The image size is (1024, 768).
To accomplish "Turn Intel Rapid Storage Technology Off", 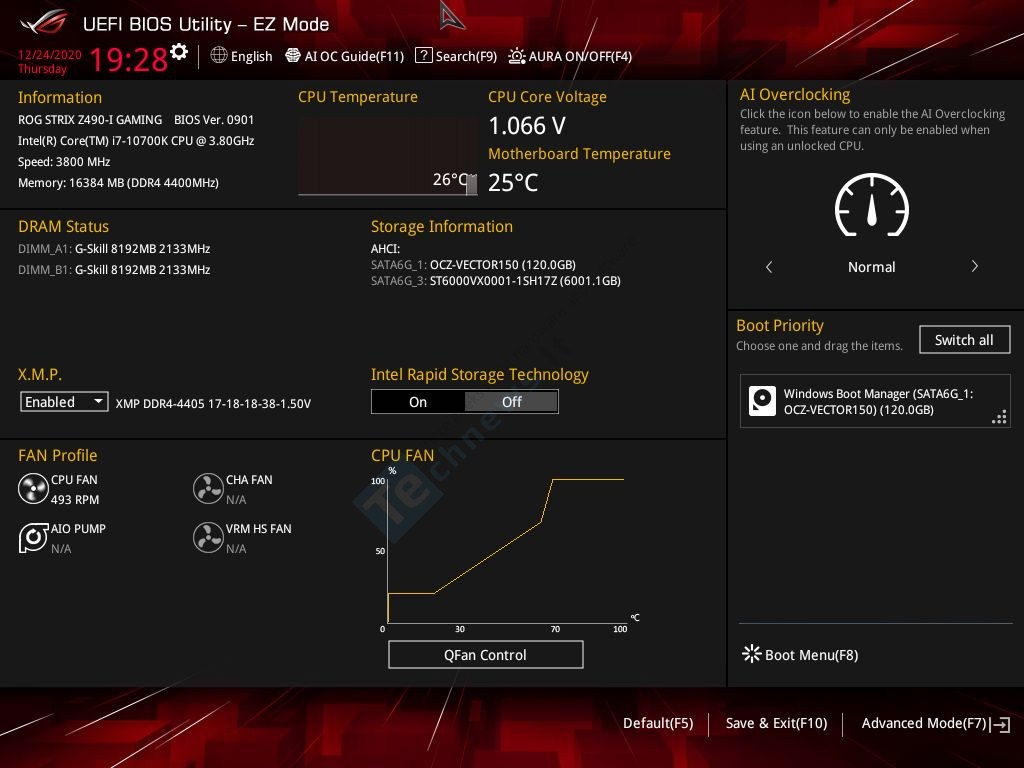I will click(x=511, y=402).
